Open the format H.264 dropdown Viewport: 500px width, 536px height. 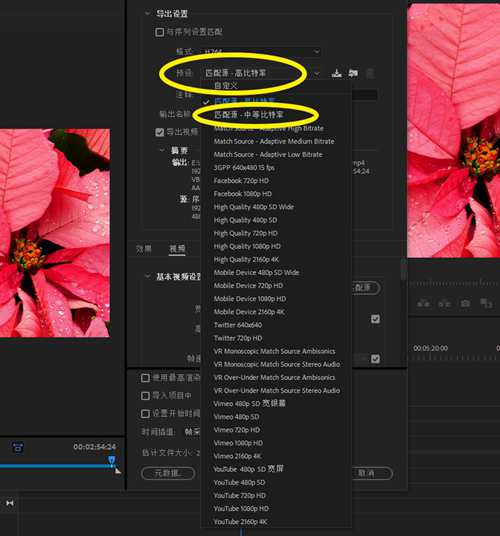tap(261, 52)
